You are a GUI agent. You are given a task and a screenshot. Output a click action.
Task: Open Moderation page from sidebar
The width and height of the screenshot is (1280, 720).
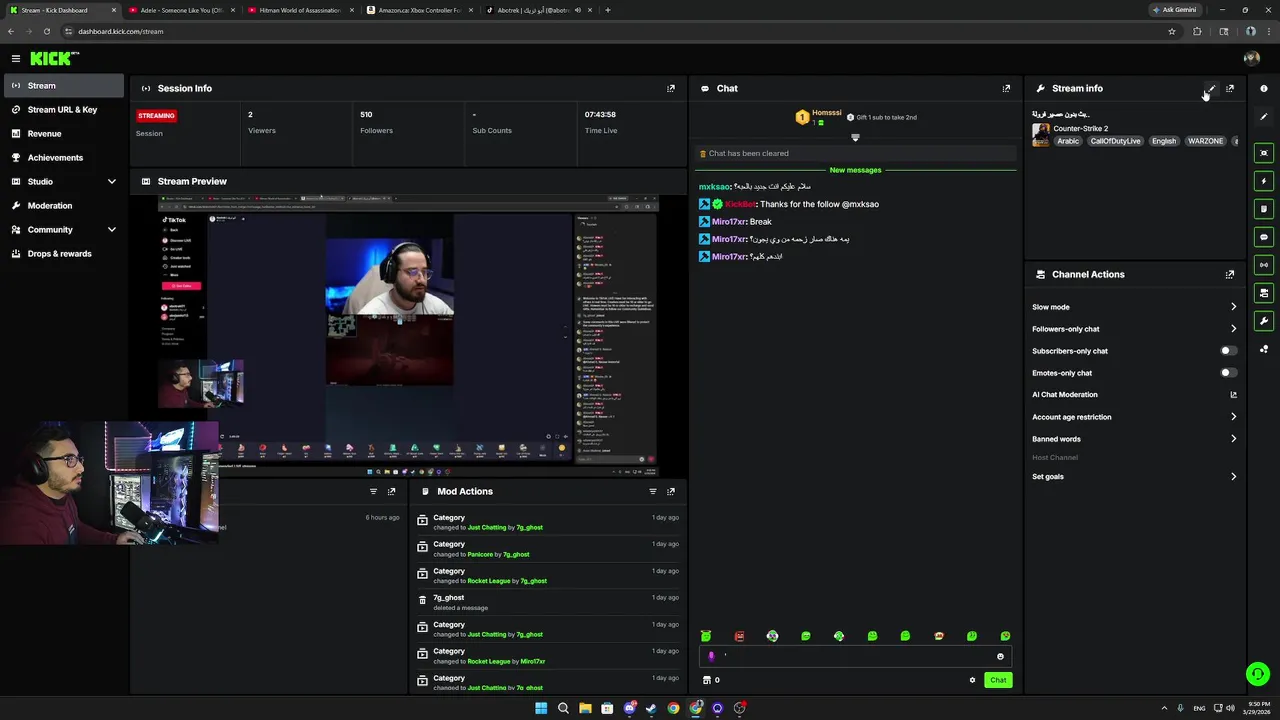click(64, 206)
